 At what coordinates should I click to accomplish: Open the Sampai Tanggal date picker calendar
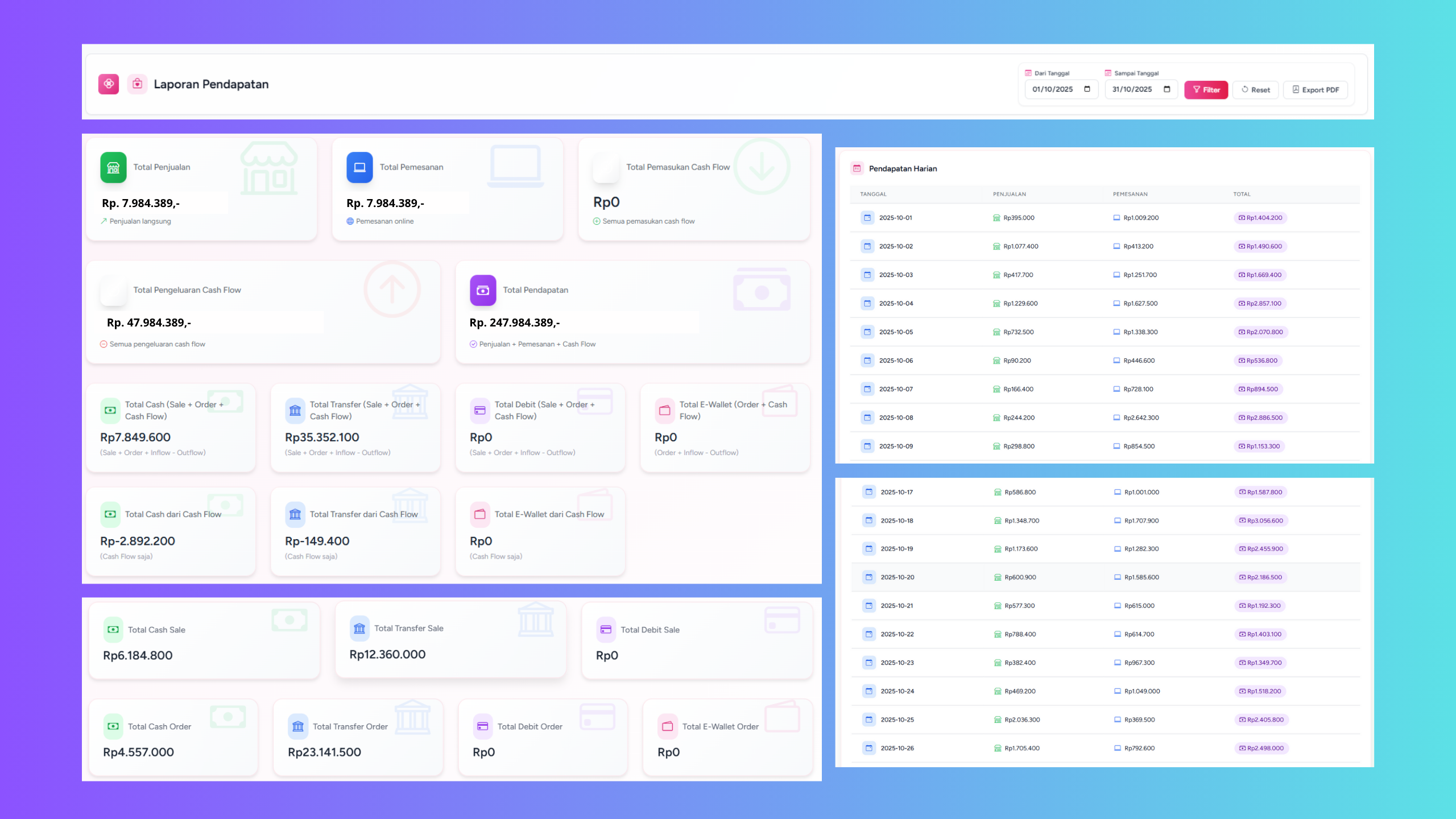tap(1167, 89)
